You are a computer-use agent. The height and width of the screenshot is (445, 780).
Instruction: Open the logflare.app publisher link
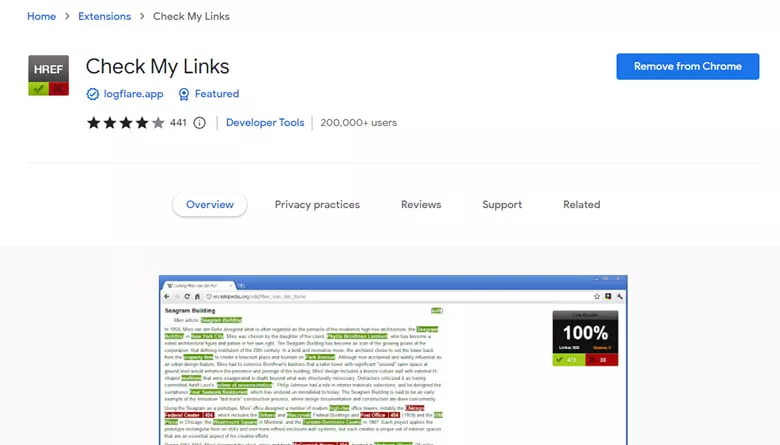tap(133, 94)
